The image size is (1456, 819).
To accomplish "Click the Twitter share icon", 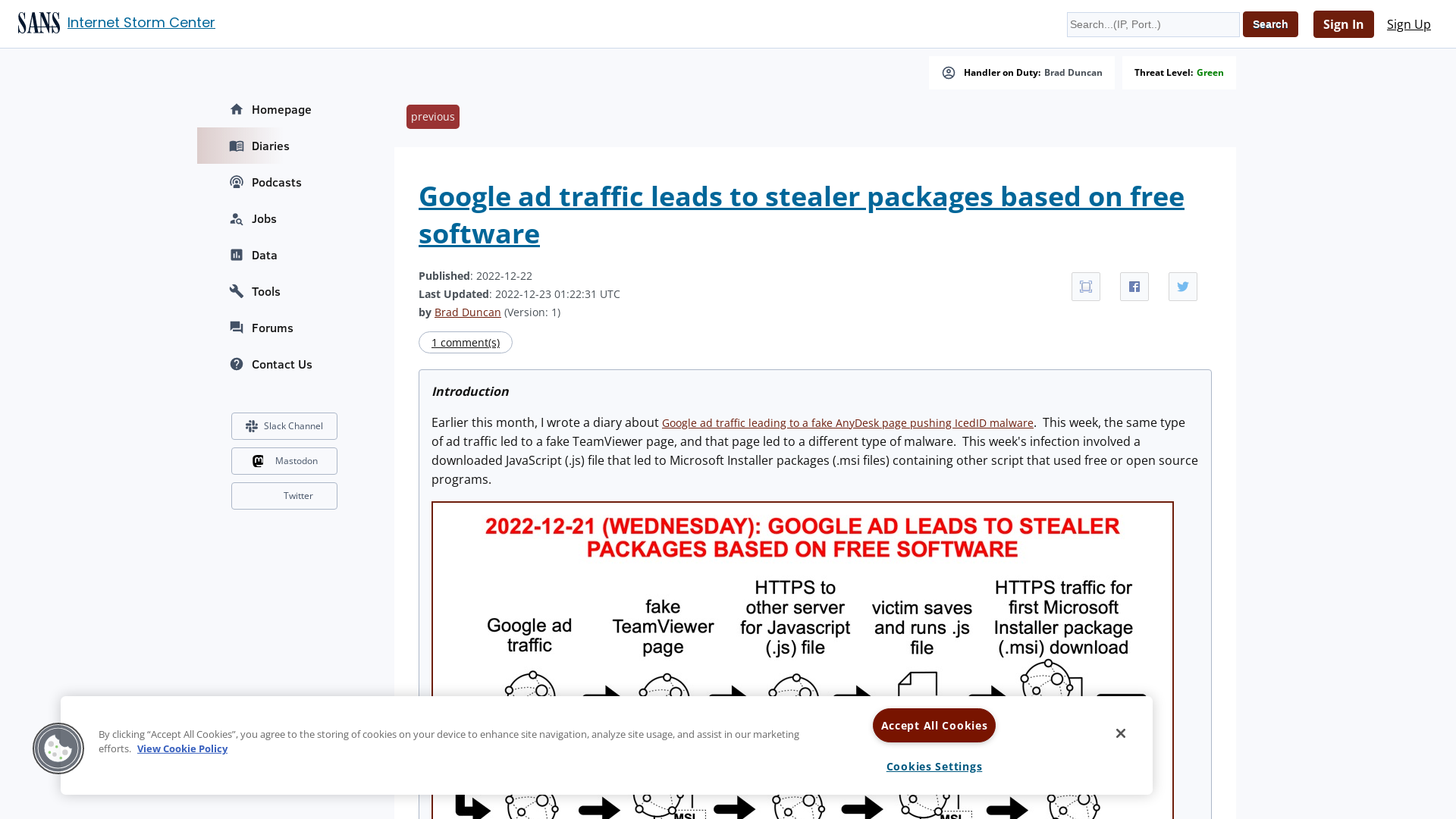I will click(1183, 286).
